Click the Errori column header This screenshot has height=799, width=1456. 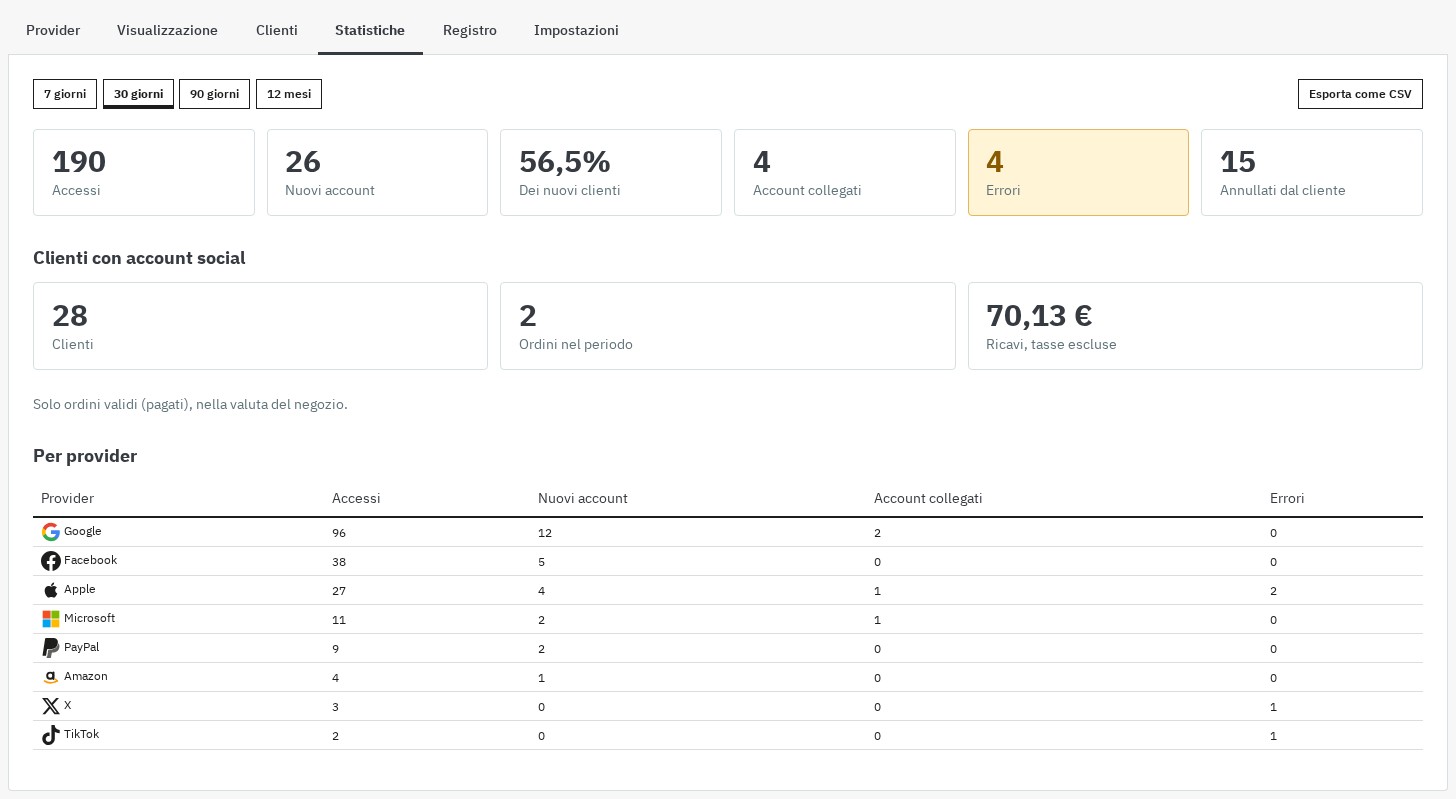tap(1287, 498)
